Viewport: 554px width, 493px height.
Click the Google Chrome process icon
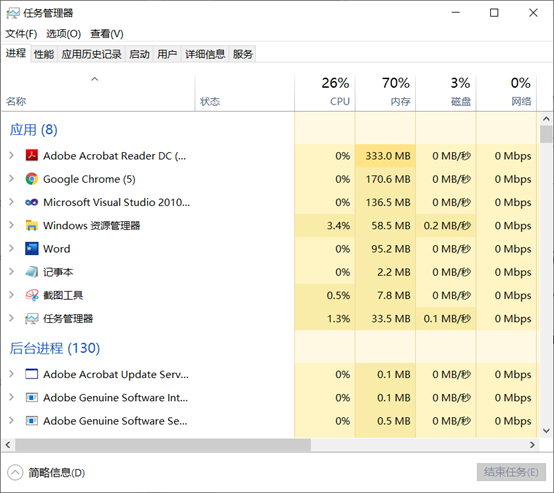pos(32,179)
